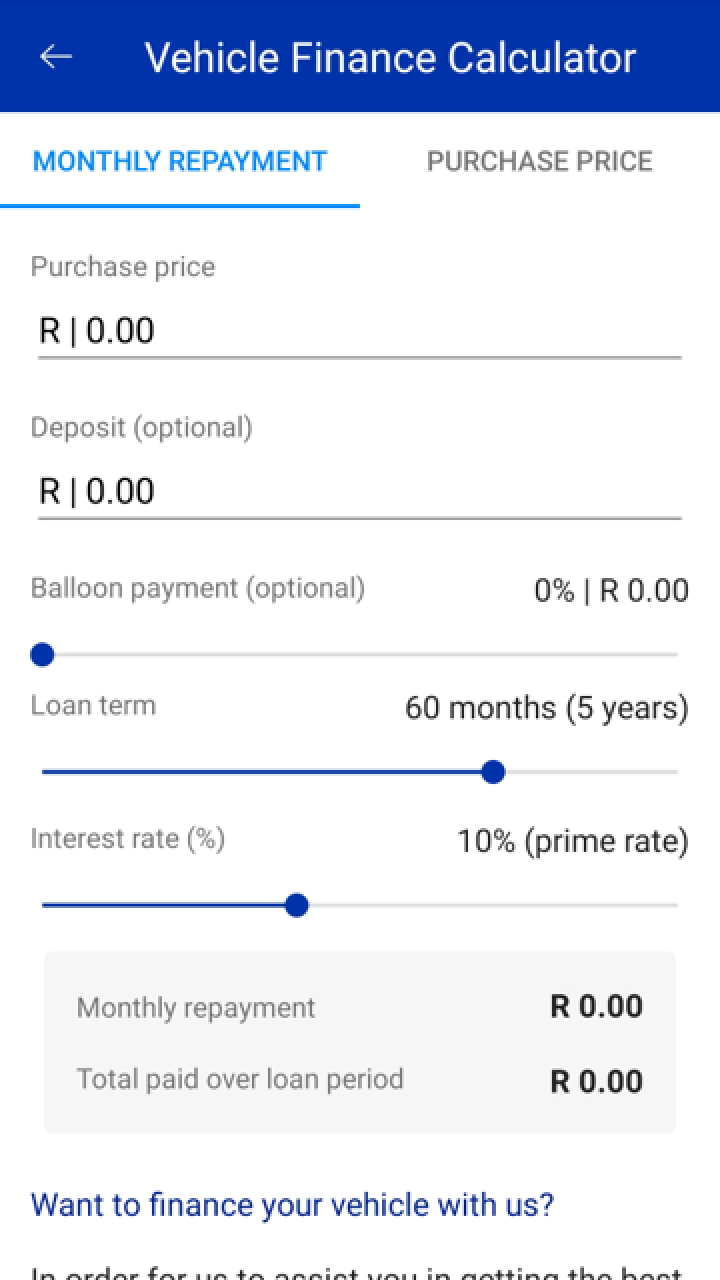Click the Balloon payment slider handle
Image resolution: width=720 pixels, height=1280 pixels.
(x=42, y=655)
